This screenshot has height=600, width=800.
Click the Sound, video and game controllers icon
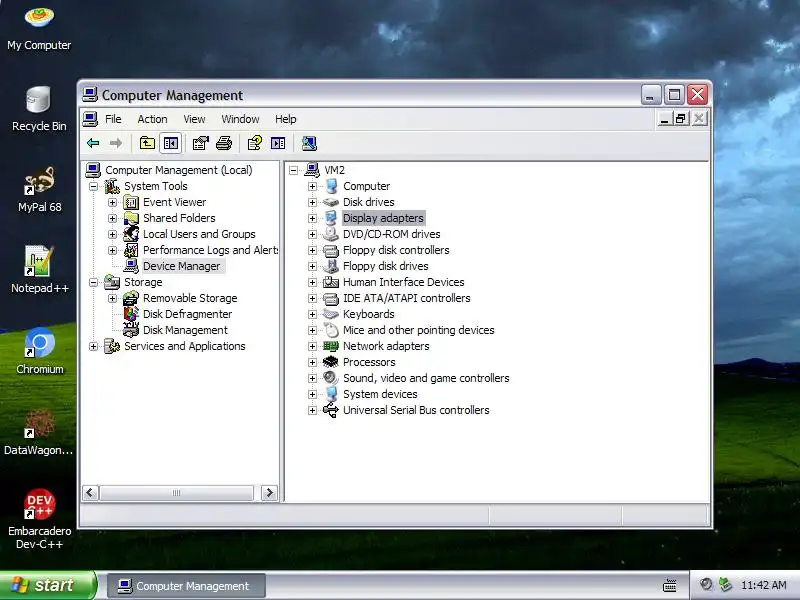point(331,378)
